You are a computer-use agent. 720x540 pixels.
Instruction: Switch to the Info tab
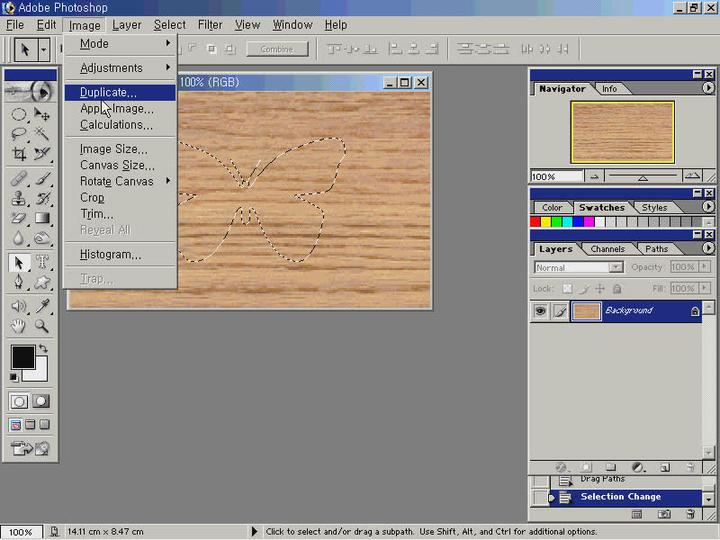click(x=609, y=89)
